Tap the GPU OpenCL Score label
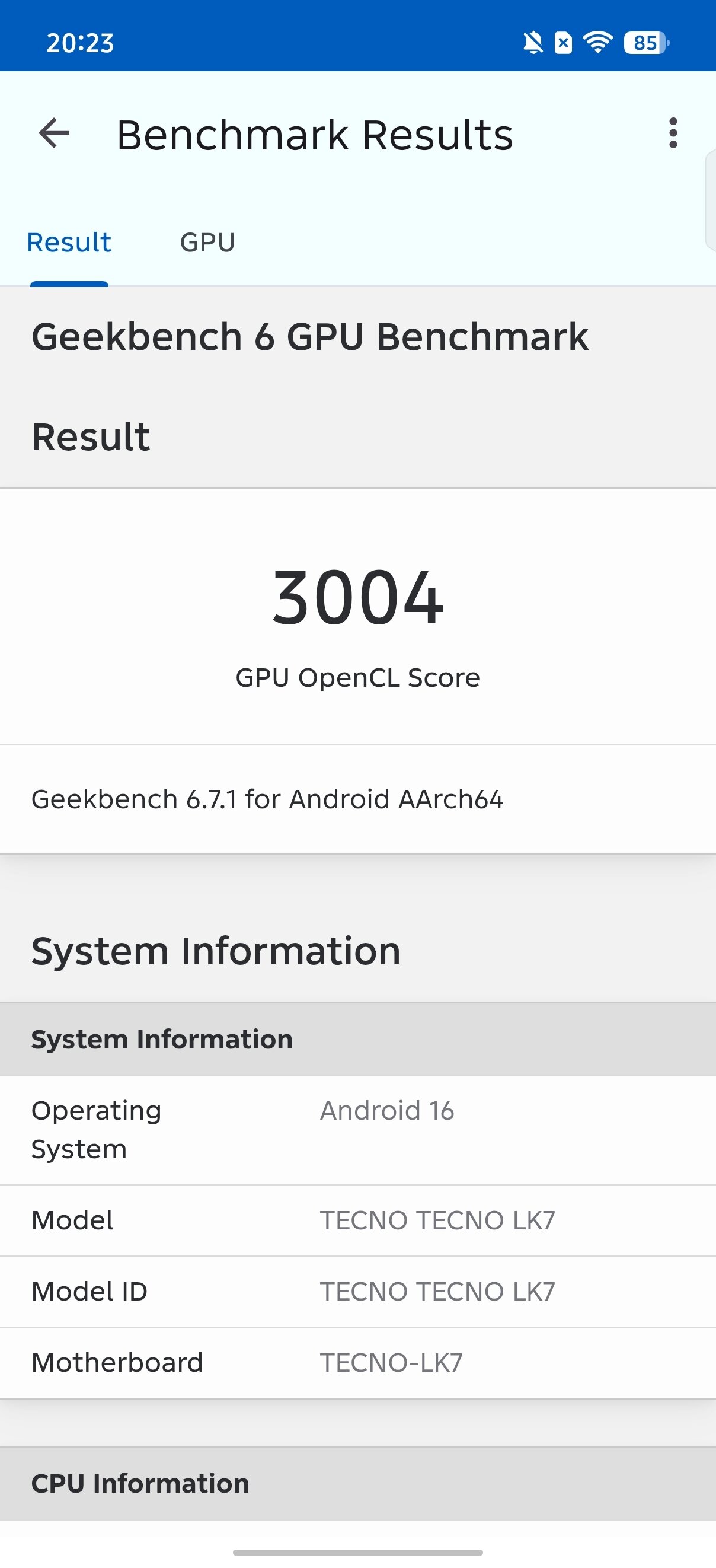The width and height of the screenshot is (716, 1568). [357, 677]
